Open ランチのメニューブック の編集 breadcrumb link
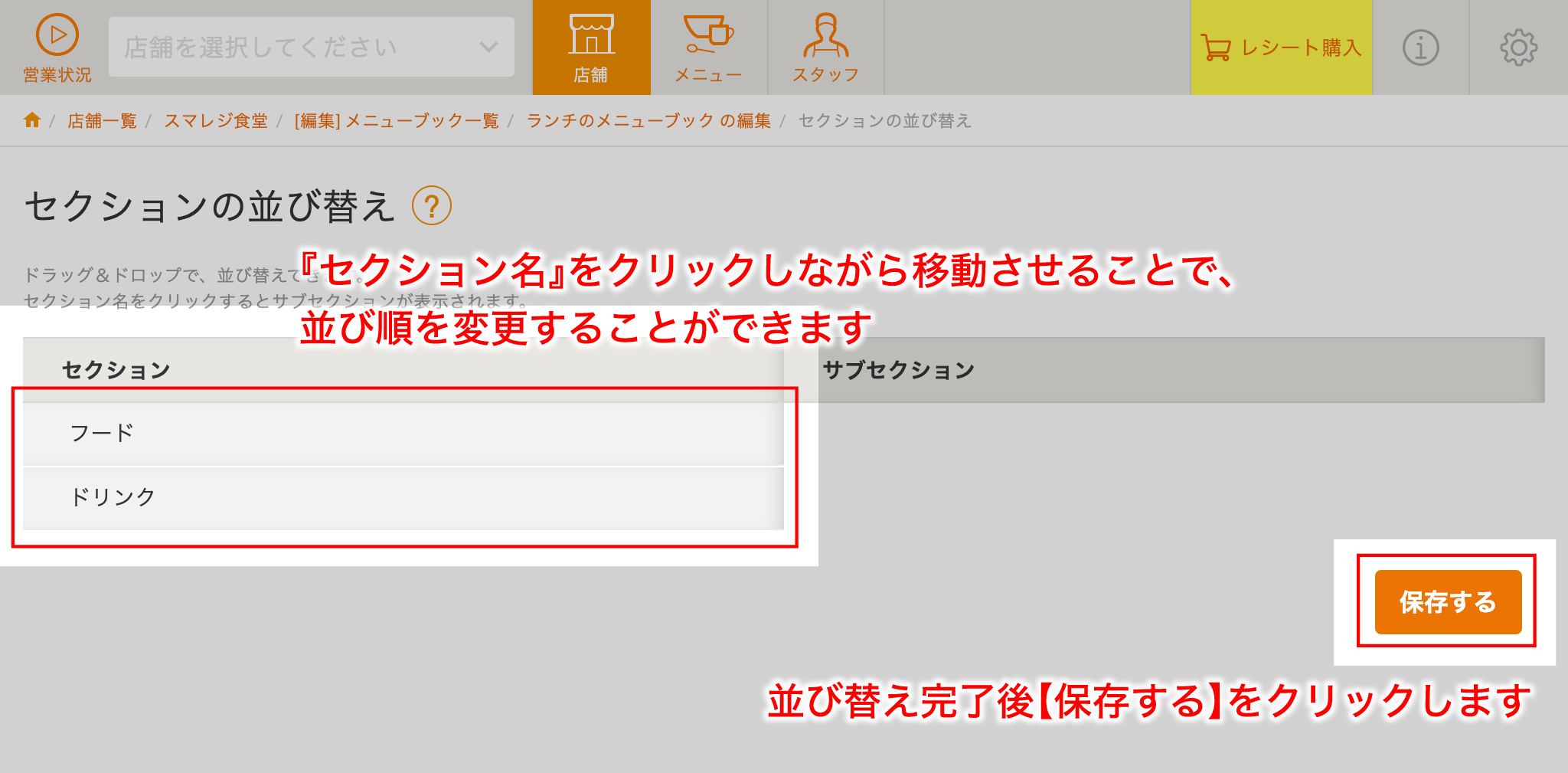 (x=648, y=121)
